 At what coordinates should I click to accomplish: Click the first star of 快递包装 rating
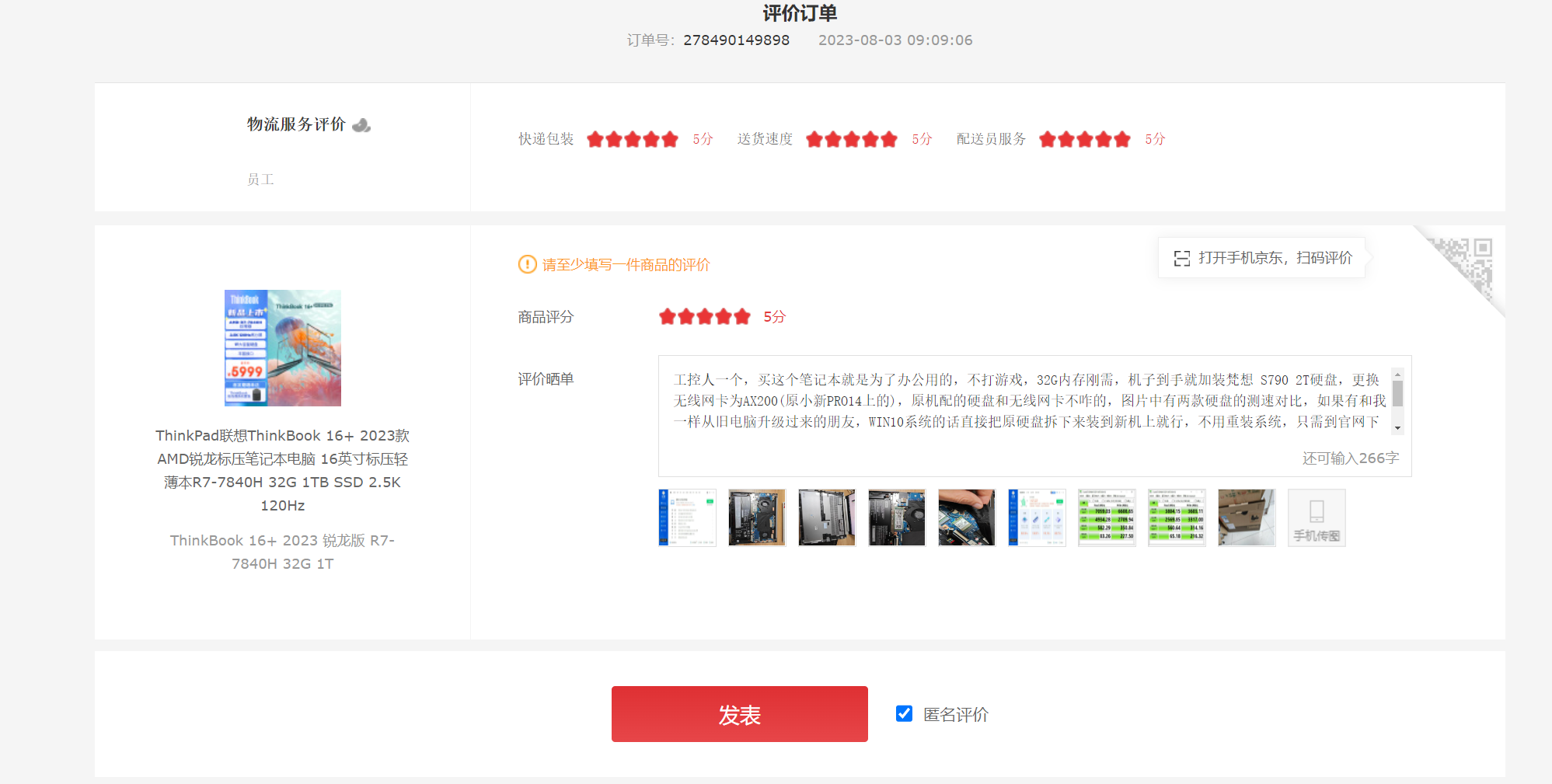595,139
